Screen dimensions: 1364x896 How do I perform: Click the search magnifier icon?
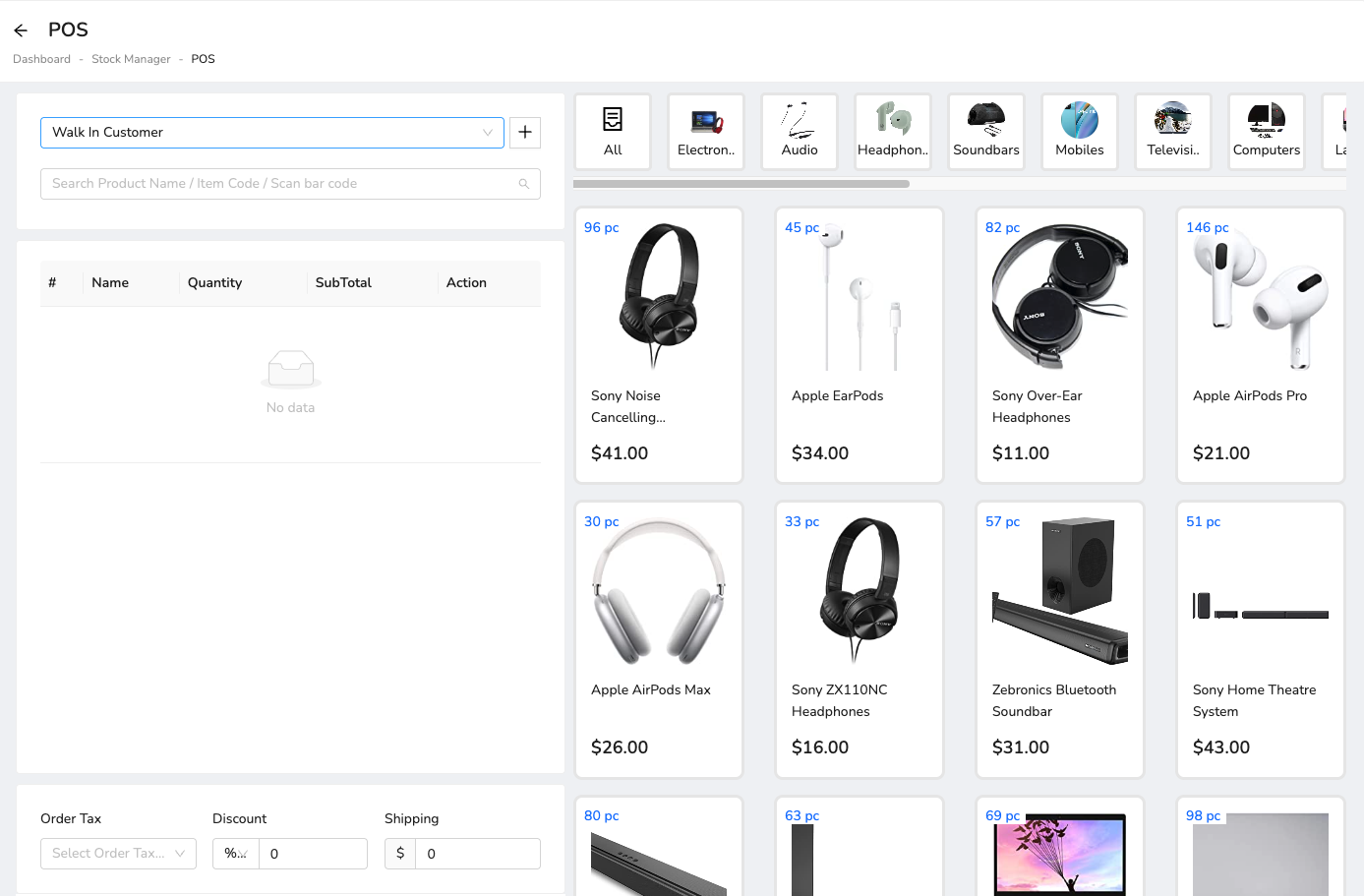pos(524,184)
